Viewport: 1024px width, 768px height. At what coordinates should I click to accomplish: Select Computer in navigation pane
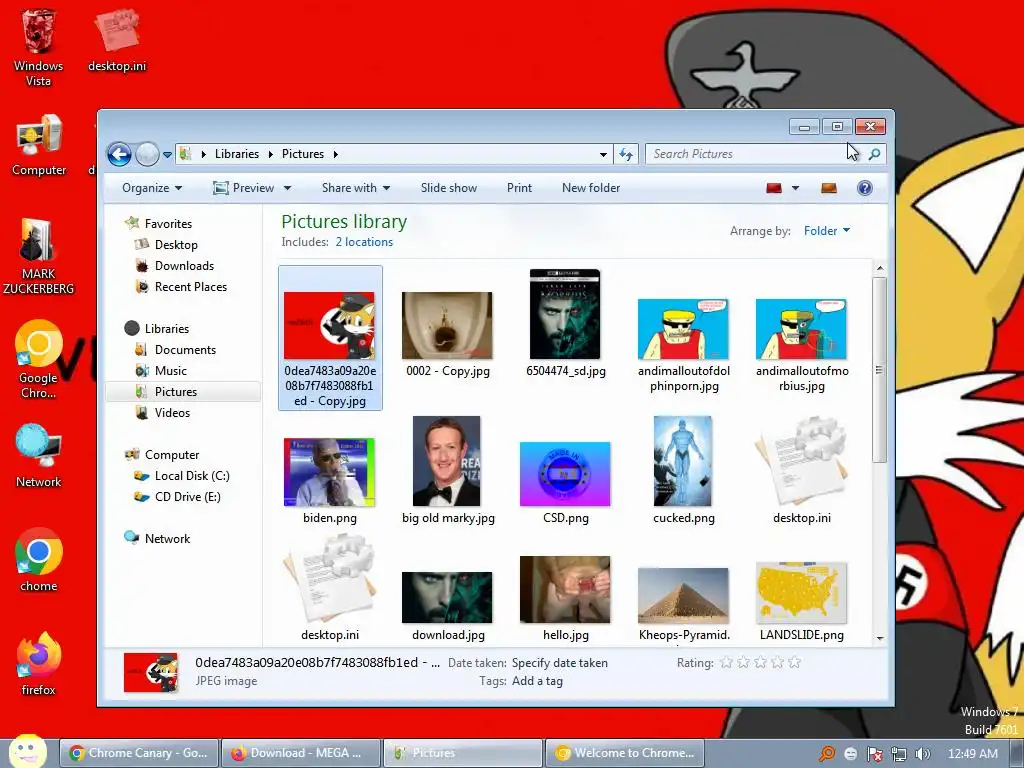(x=172, y=455)
